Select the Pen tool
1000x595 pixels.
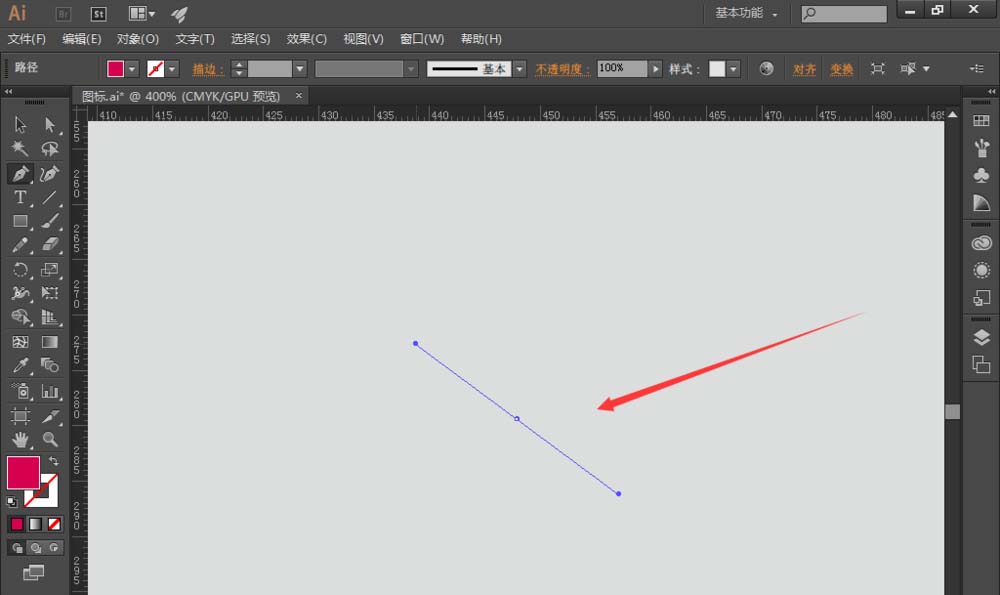click(20, 173)
